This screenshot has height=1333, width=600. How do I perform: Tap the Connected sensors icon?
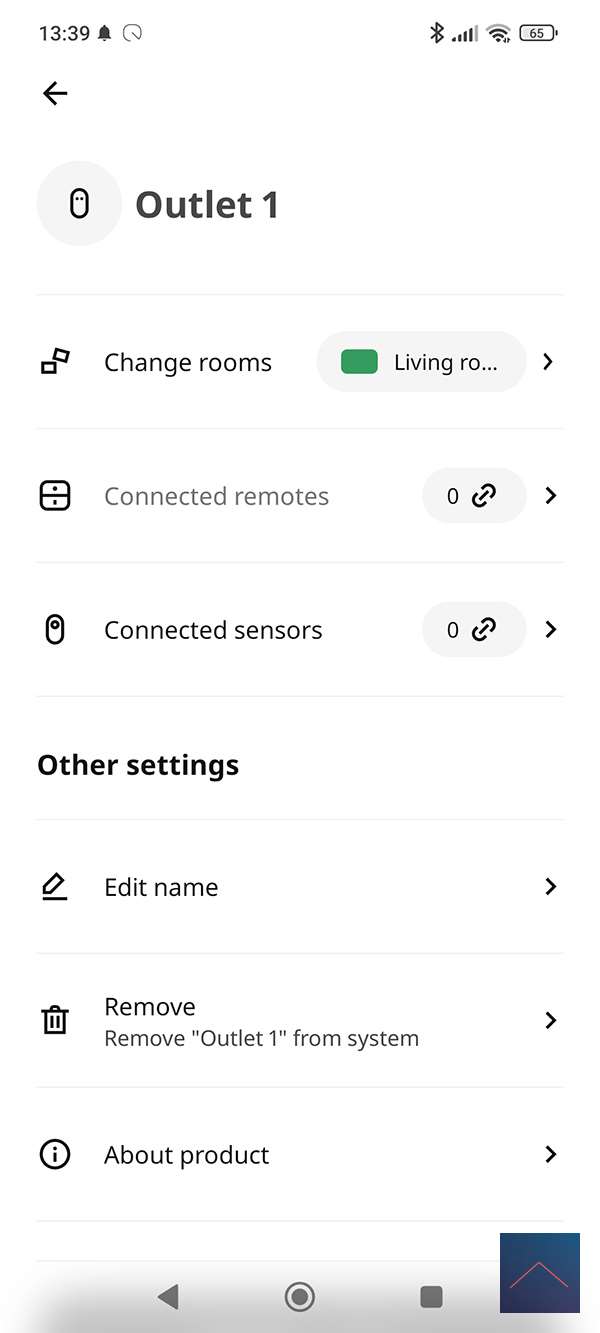(55, 630)
